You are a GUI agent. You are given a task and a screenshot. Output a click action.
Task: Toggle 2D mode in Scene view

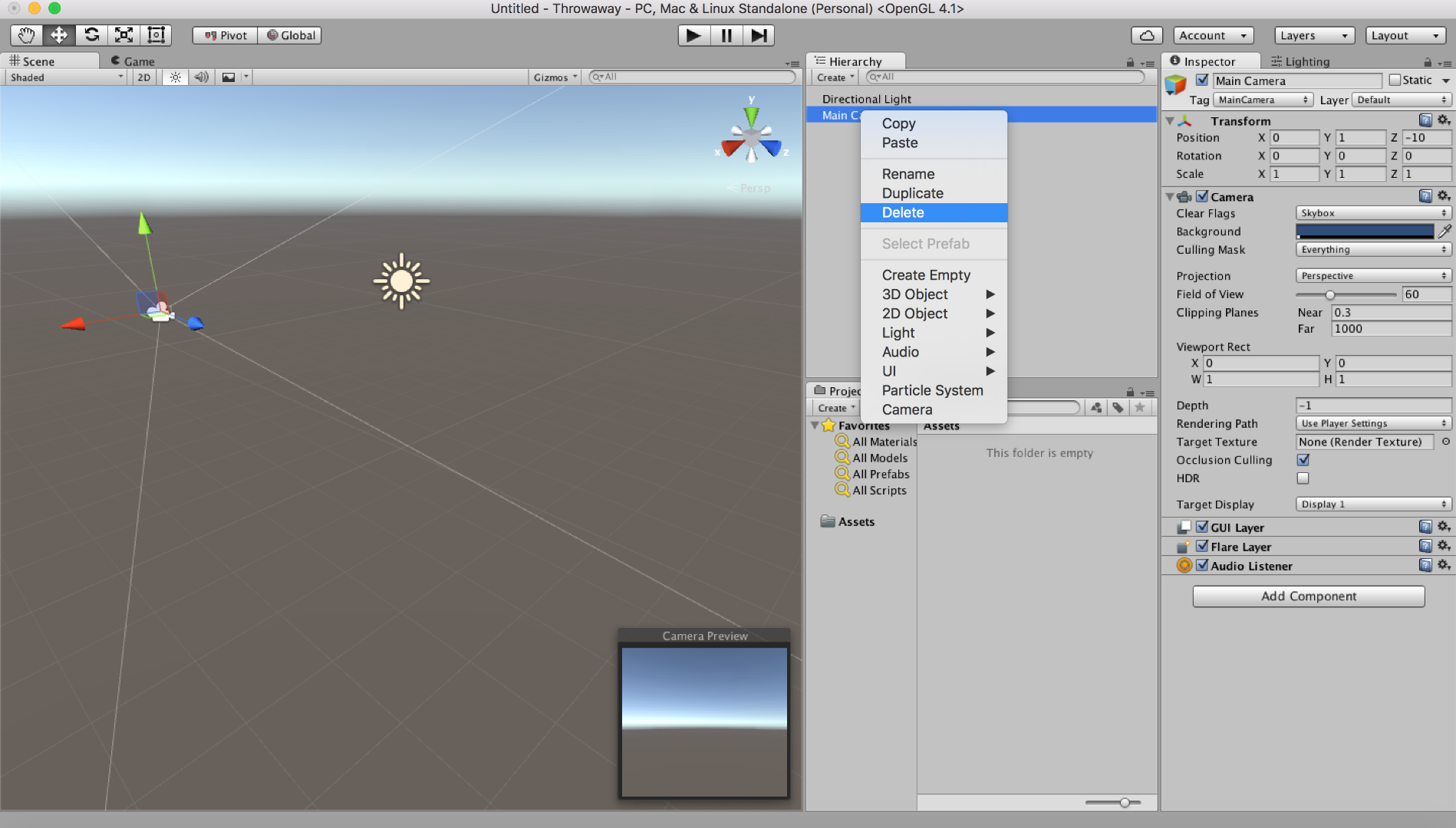tap(143, 77)
